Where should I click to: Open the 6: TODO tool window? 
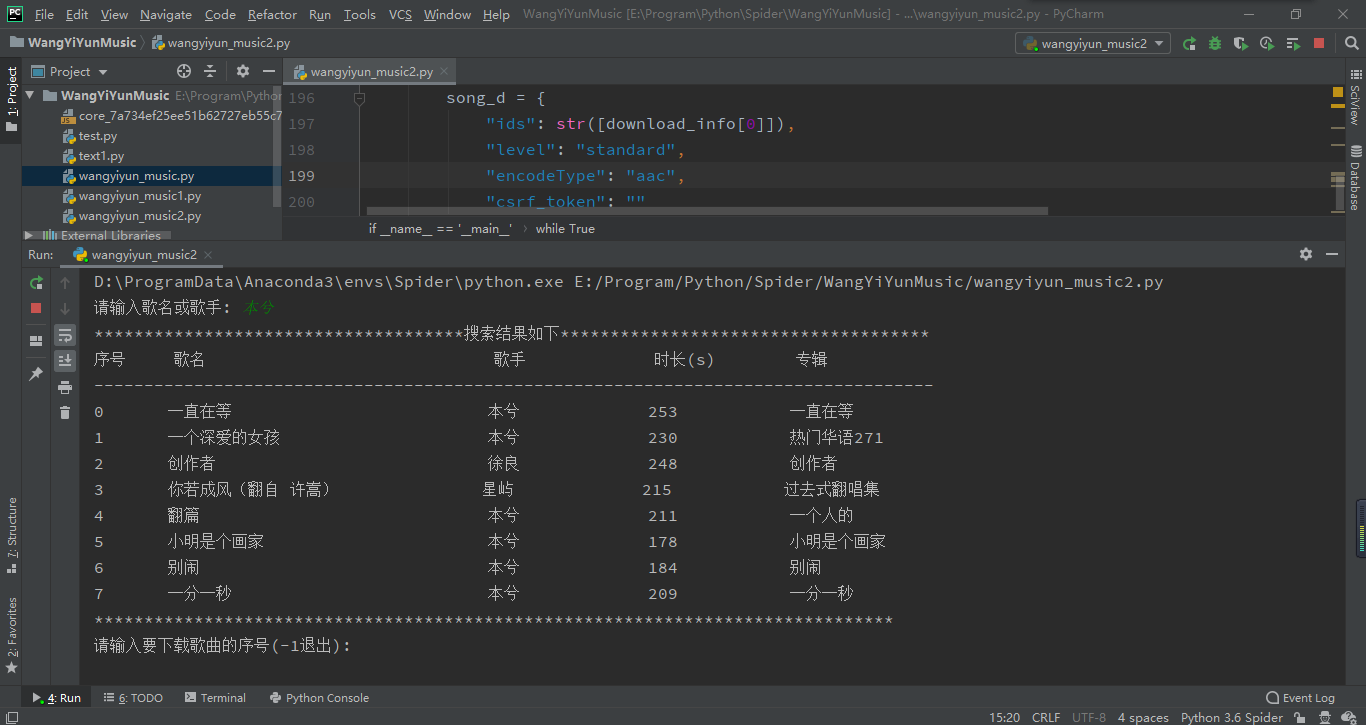tap(133, 698)
